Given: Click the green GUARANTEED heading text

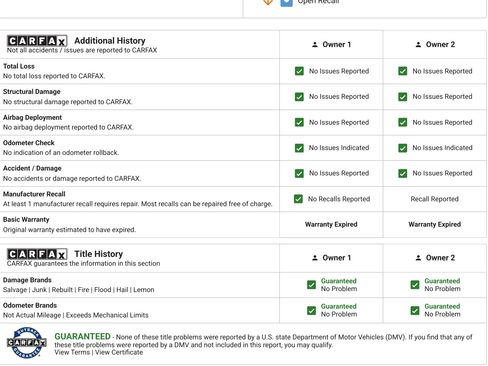Looking at the screenshot, I should coord(82,337).
